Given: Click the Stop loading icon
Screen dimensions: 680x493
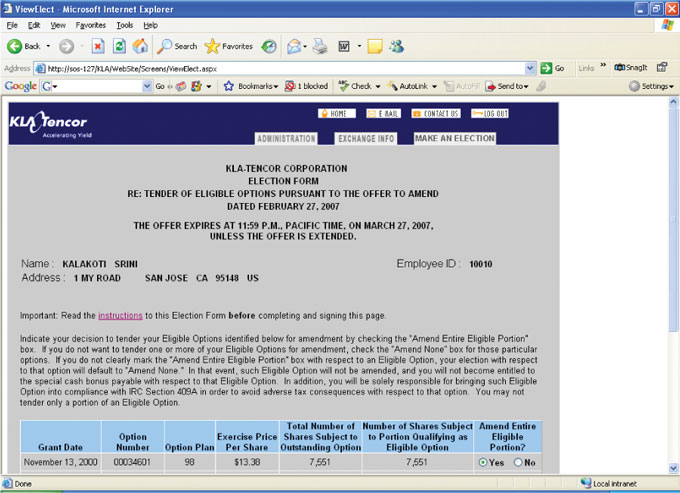Looking at the screenshot, I should (x=98, y=46).
